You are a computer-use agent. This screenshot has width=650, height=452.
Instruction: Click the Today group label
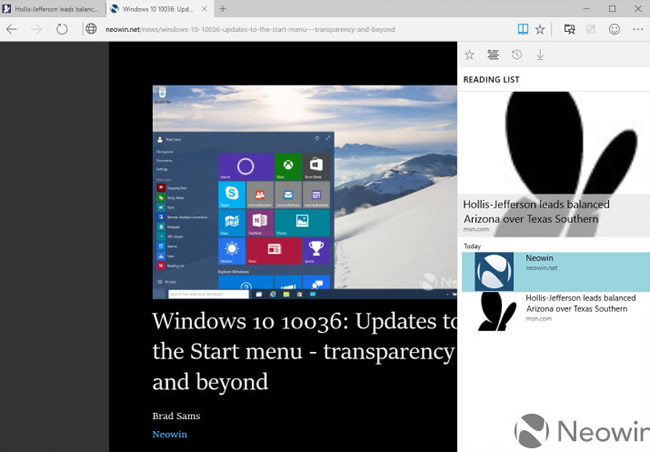pos(472,246)
